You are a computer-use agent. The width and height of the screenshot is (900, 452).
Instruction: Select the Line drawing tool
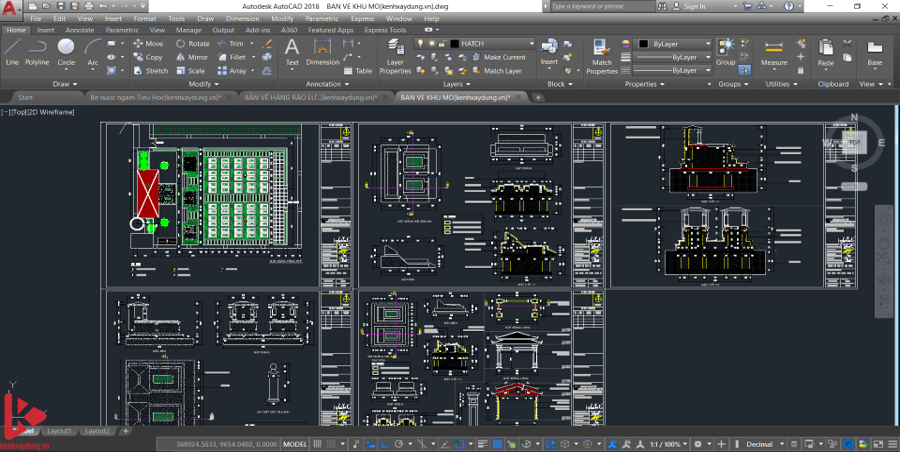[x=12, y=51]
